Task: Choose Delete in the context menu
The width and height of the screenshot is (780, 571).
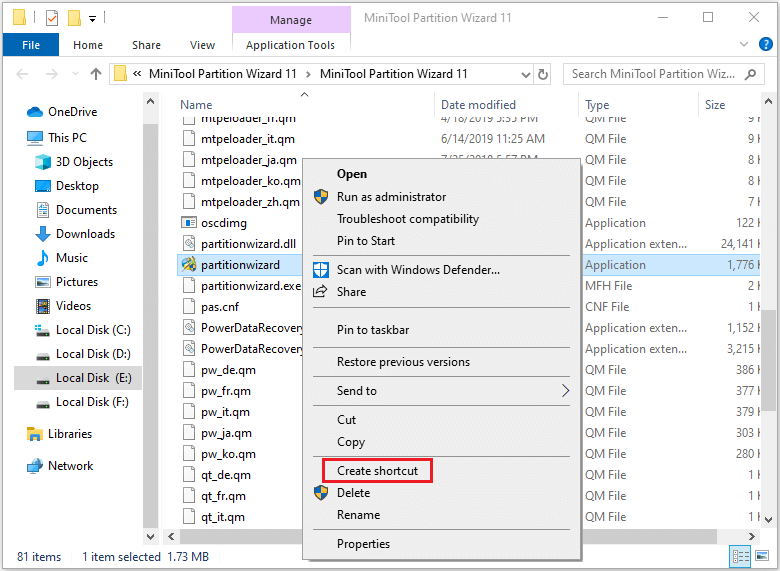Action: (354, 493)
